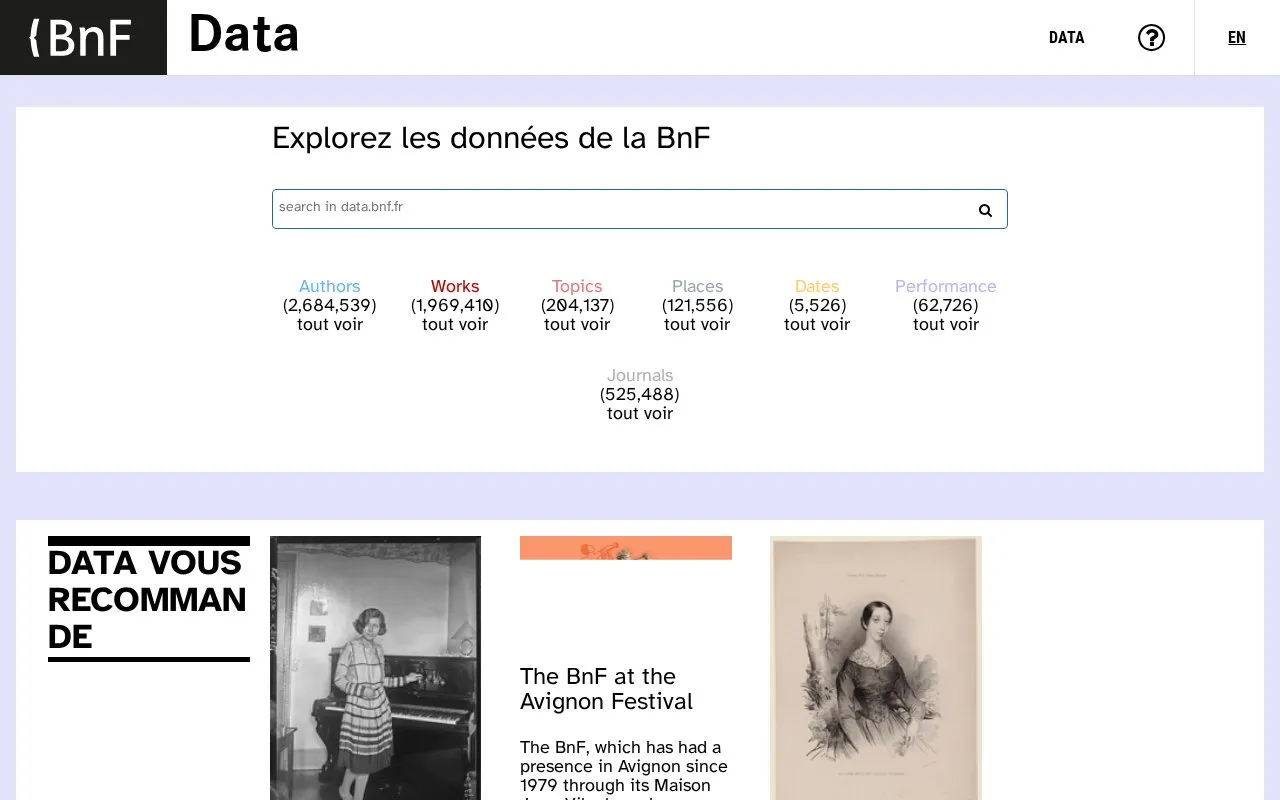The width and height of the screenshot is (1280, 800).
Task: Open the Dates category link
Action: [x=817, y=286]
